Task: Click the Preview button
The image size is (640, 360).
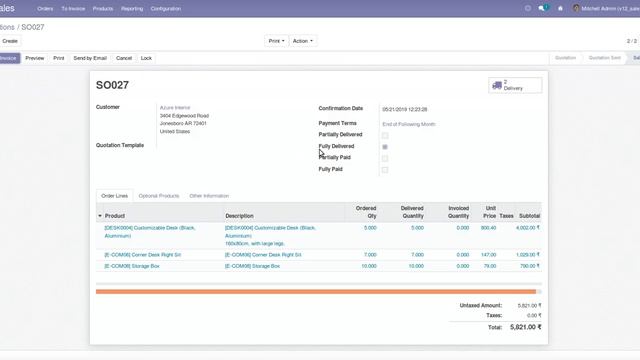Action: pyautogui.click(x=35, y=58)
